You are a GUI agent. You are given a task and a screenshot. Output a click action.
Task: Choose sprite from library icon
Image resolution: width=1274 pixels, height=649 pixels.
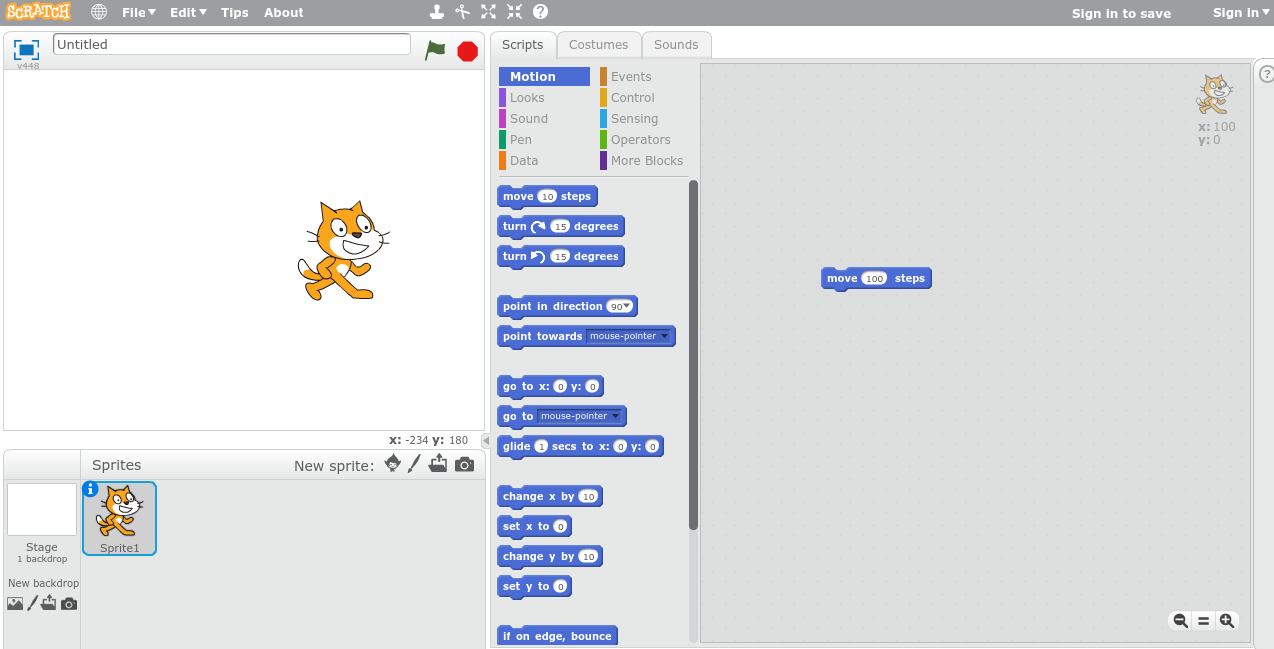coord(392,464)
